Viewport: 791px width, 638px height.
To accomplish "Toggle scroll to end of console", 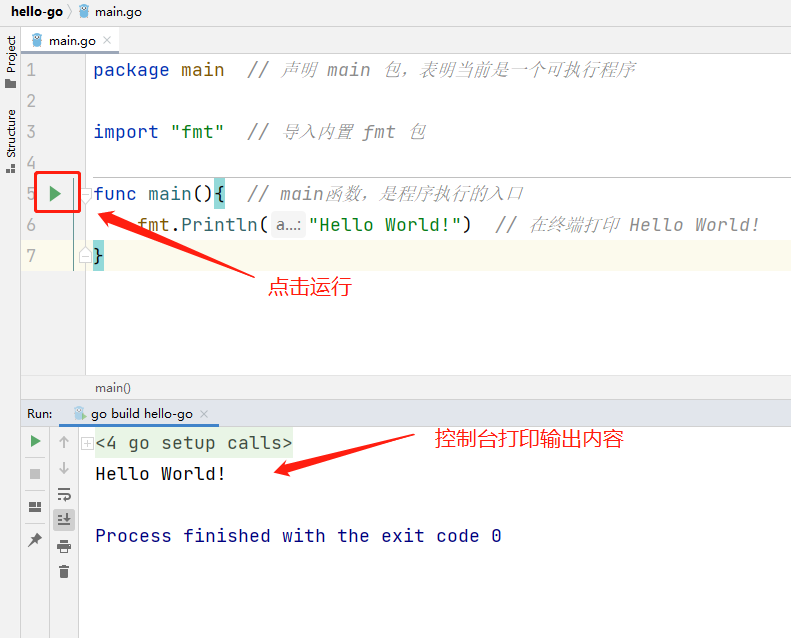I will pyautogui.click(x=64, y=519).
